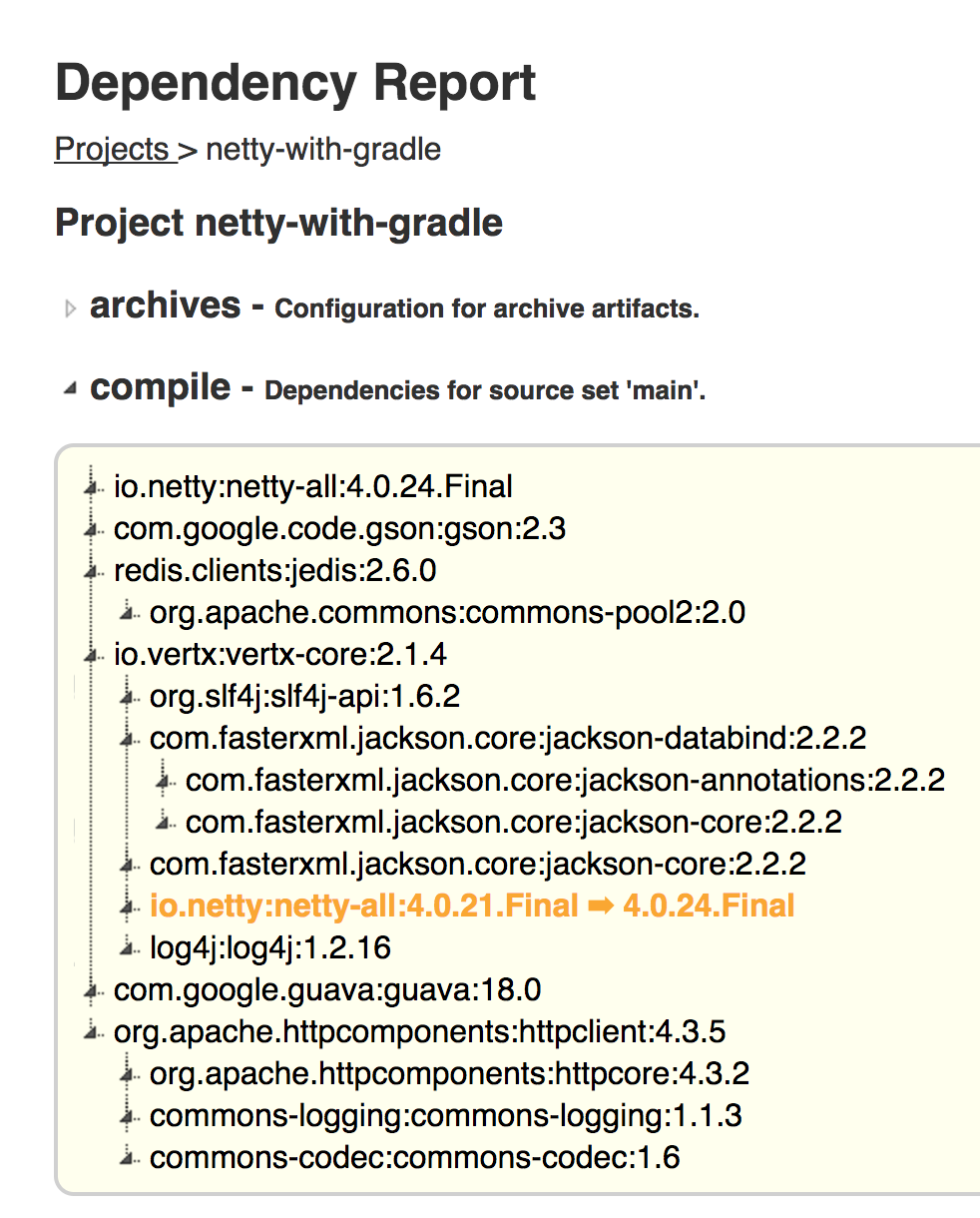
Task: Select the commons-logging:1.1.3 dependency
Action: (445, 1116)
